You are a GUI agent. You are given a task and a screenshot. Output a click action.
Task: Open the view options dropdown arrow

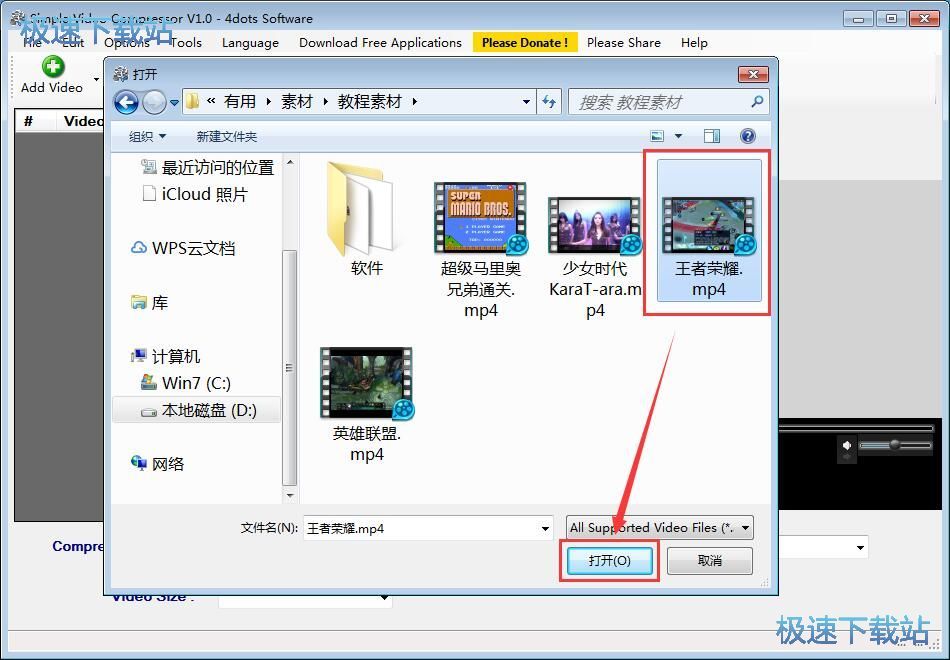679,136
